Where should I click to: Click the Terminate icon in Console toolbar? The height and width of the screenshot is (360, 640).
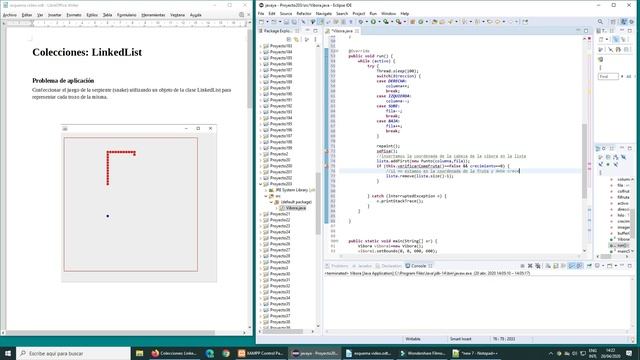(x=522, y=266)
